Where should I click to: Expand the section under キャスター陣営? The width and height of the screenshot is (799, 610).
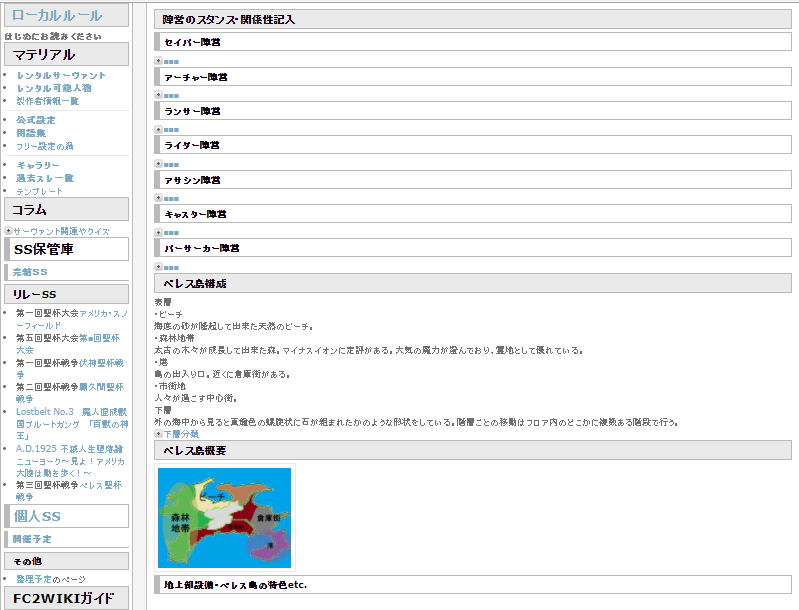pyautogui.click(x=158, y=232)
